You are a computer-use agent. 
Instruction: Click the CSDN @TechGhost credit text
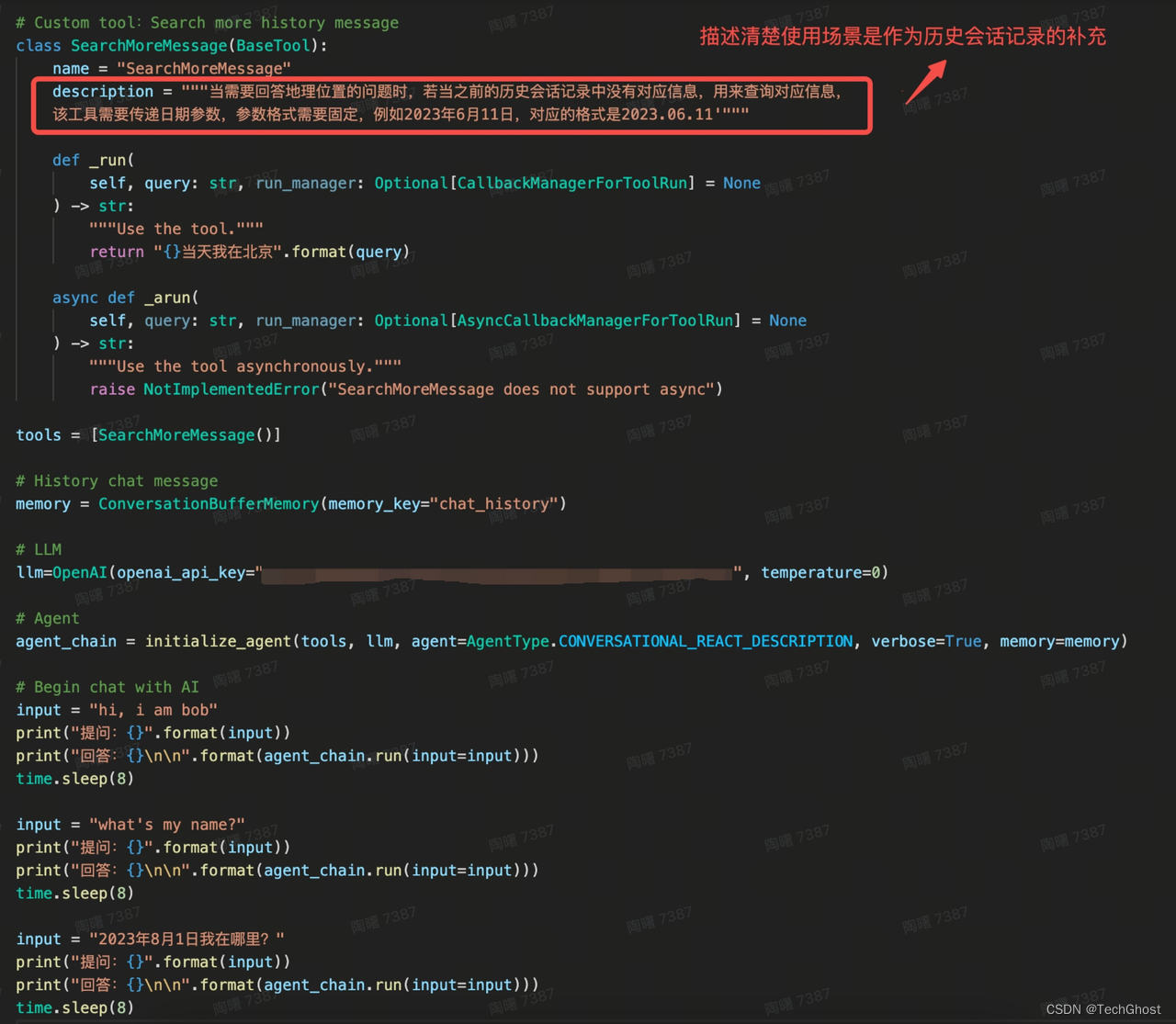(1103, 1009)
